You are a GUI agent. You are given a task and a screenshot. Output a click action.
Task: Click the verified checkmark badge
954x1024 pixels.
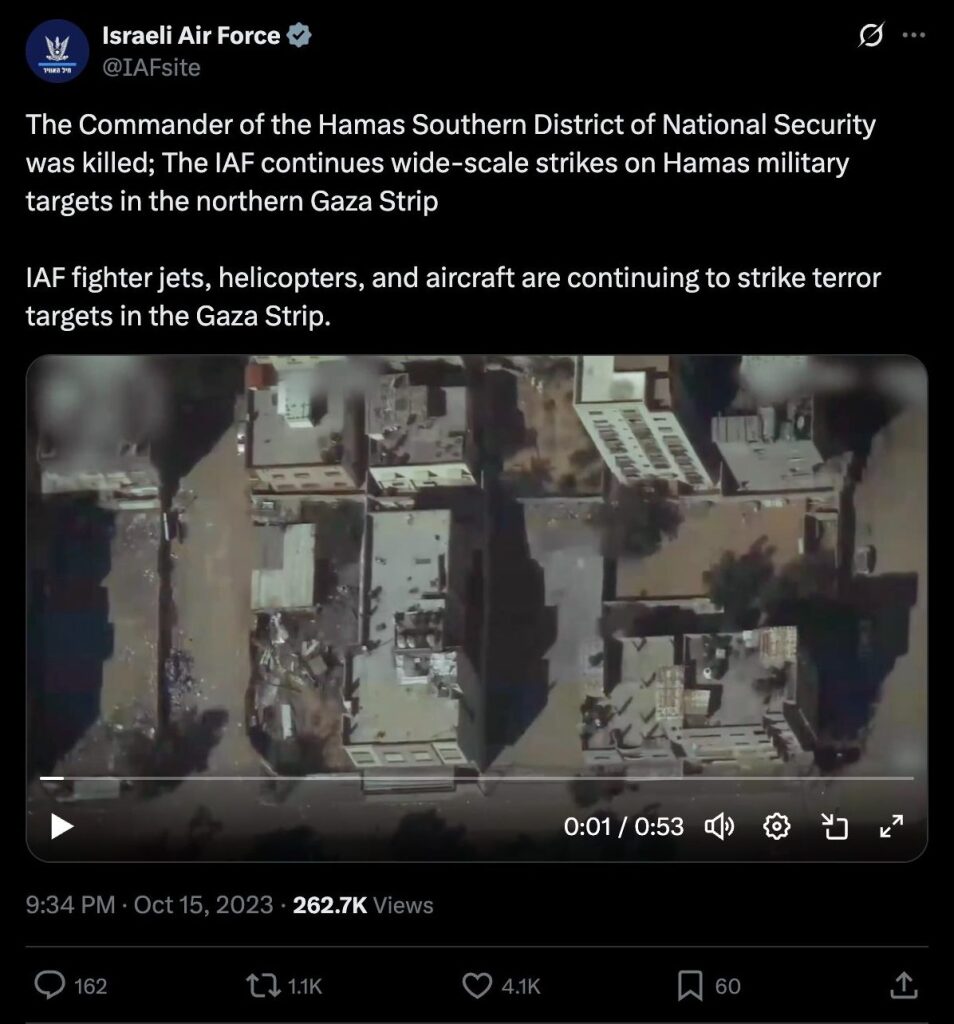tap(298, 35)
